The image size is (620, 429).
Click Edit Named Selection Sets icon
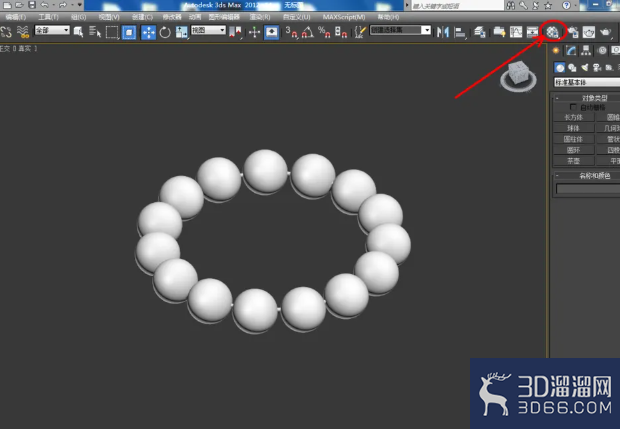[x=359, y=32]
